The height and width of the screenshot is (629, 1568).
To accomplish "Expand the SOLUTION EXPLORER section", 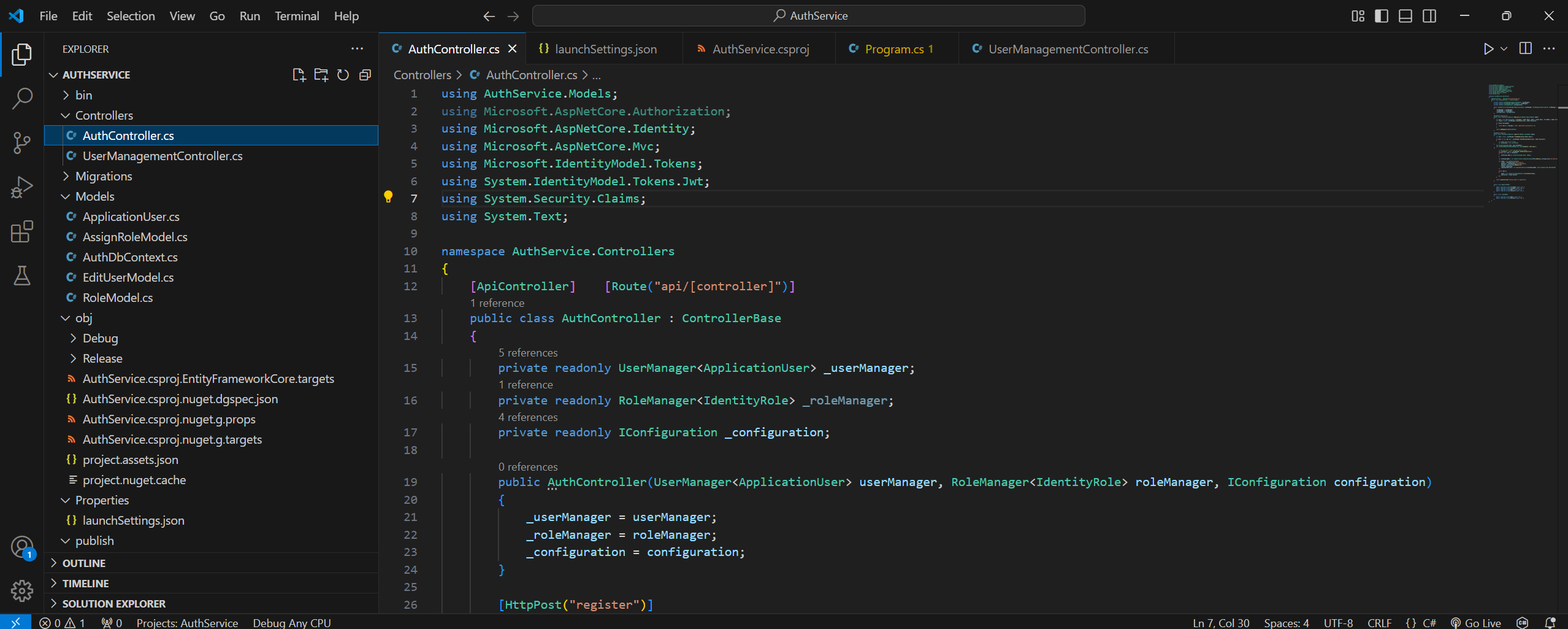I will pos(212,604).
